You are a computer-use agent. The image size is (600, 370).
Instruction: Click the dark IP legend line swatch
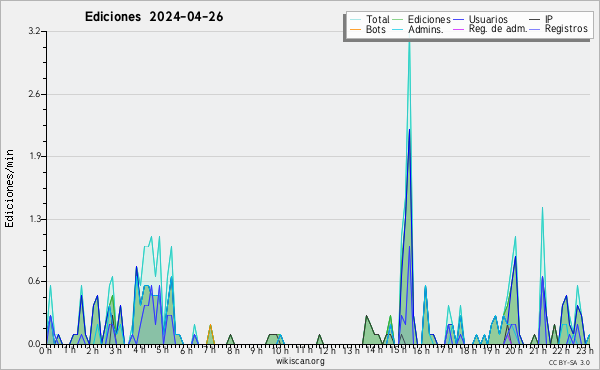pyautogui.click(x=535, y=20)
